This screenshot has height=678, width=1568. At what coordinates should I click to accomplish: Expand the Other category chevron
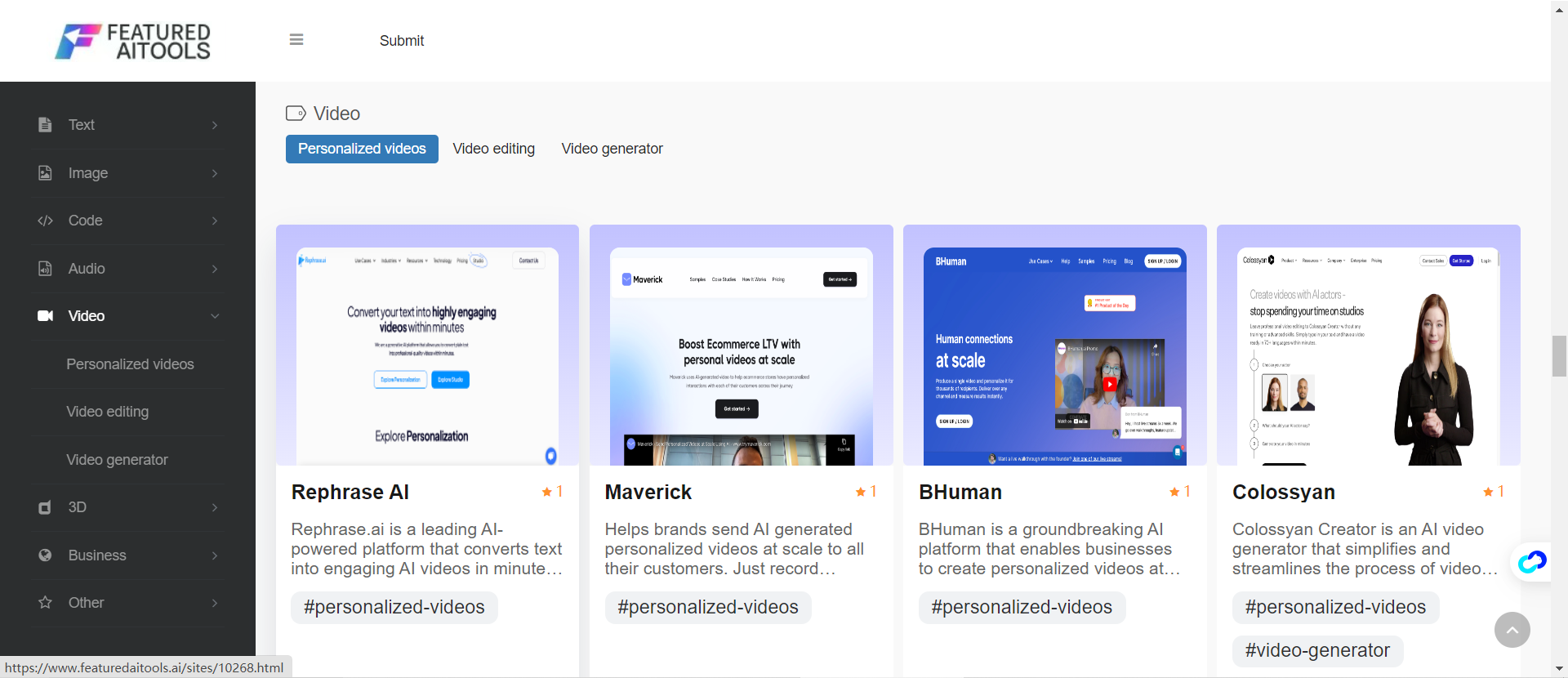click(x=215, y=603)
